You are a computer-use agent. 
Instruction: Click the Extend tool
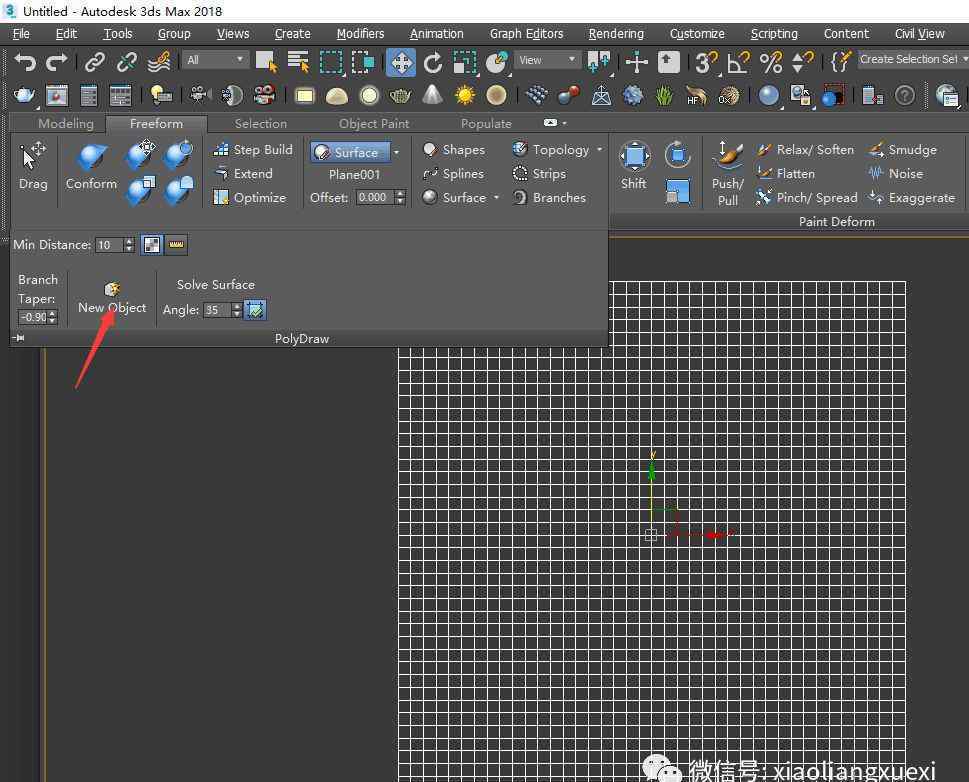pyautogui.click(x=243, y=174)
